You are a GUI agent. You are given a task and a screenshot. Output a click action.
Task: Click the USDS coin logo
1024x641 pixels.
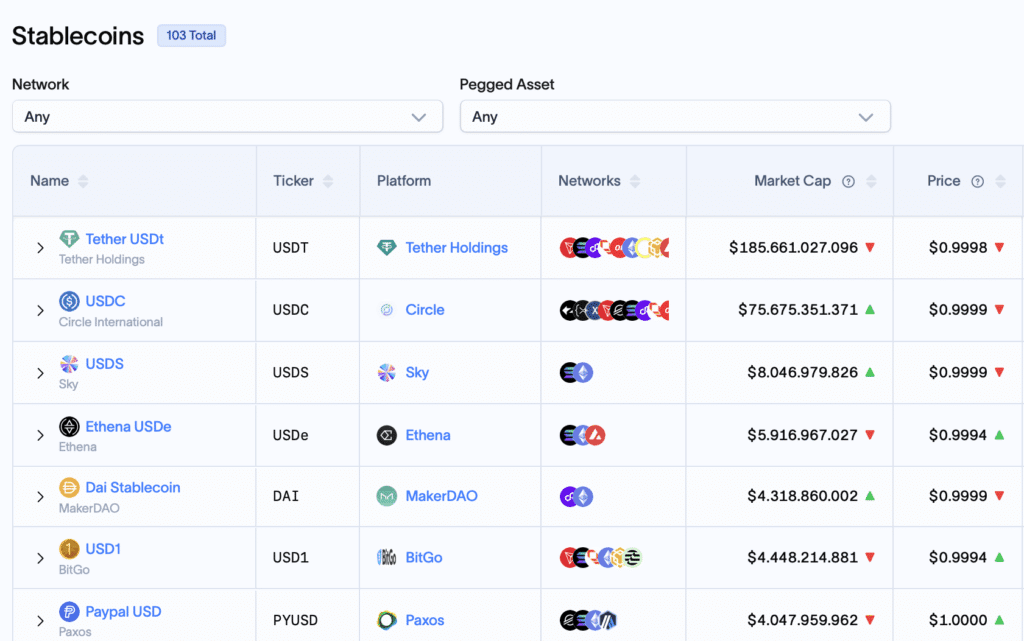pyautogui.click(x=69, y=364)
